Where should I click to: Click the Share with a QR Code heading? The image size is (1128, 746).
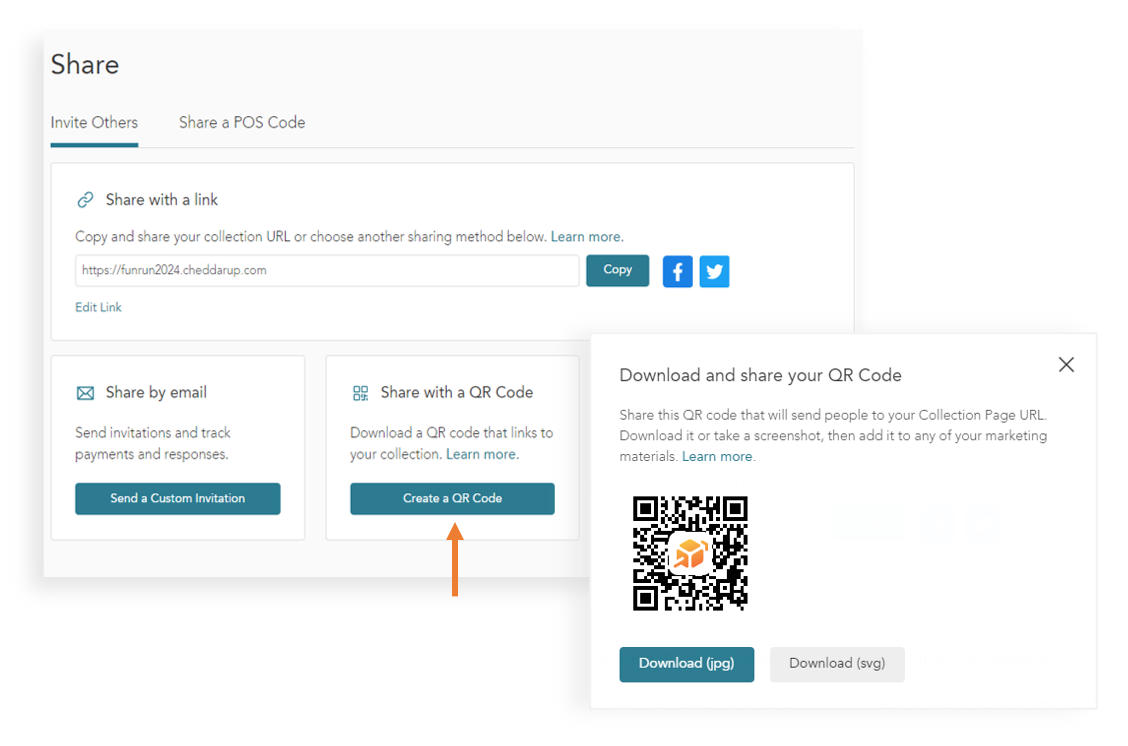456,393
